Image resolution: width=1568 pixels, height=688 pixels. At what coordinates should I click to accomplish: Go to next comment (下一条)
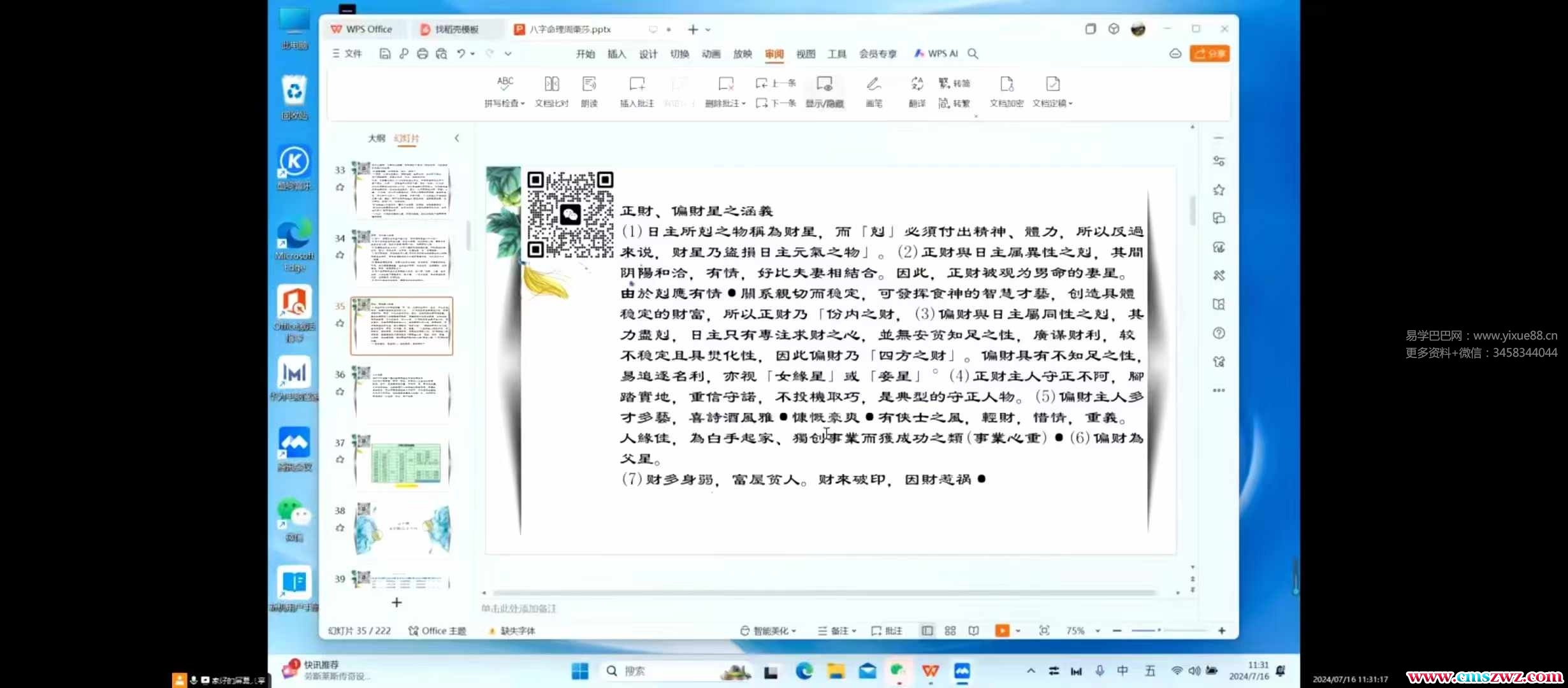776,103
